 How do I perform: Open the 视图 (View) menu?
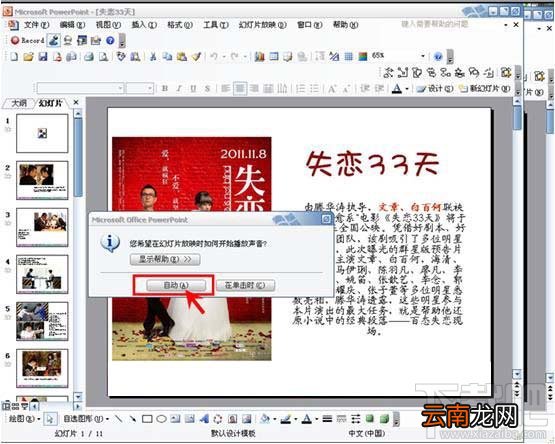(x=108, y=25)
